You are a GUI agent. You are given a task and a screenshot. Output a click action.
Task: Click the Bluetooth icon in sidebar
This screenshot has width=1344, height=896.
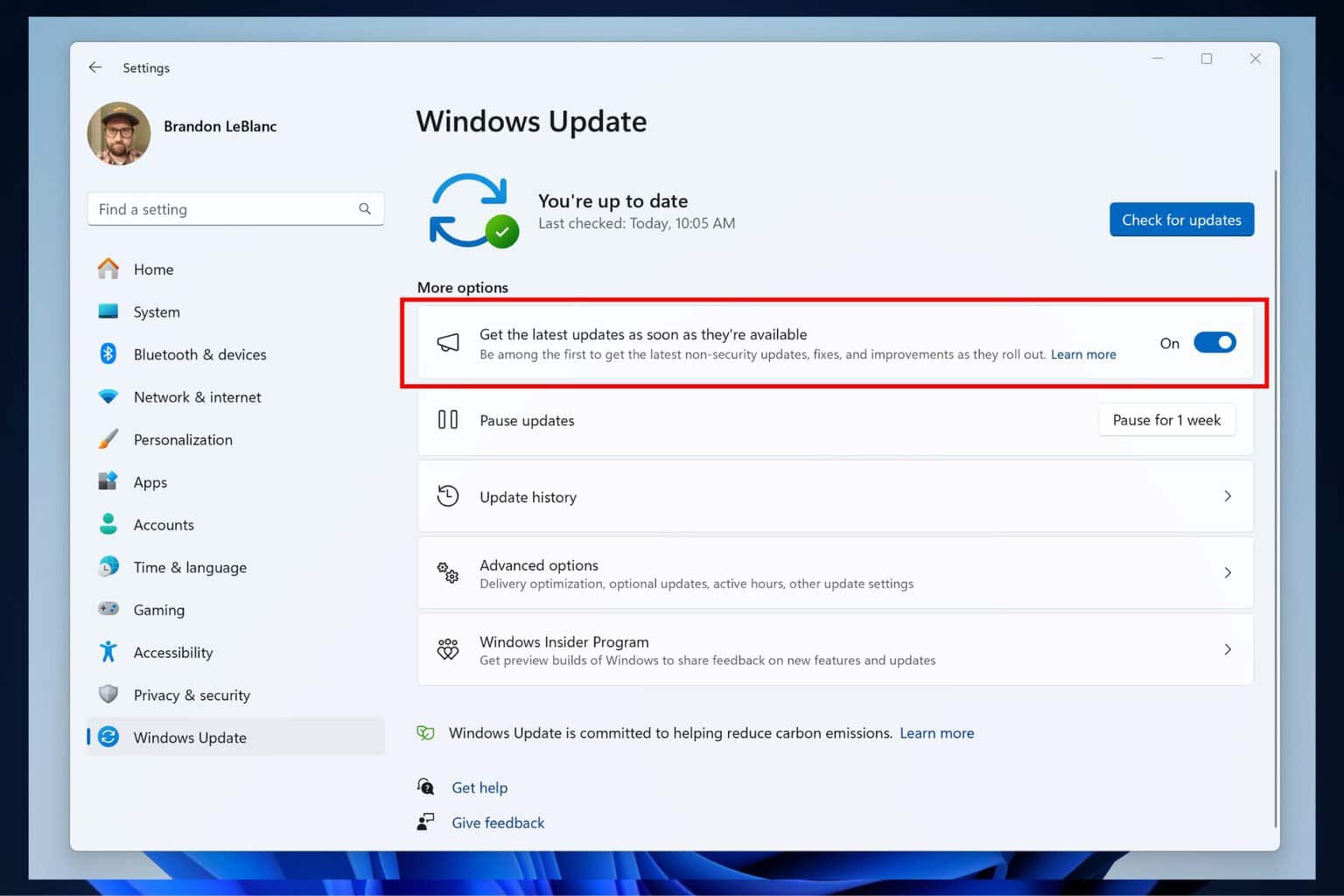pos(108,353)
